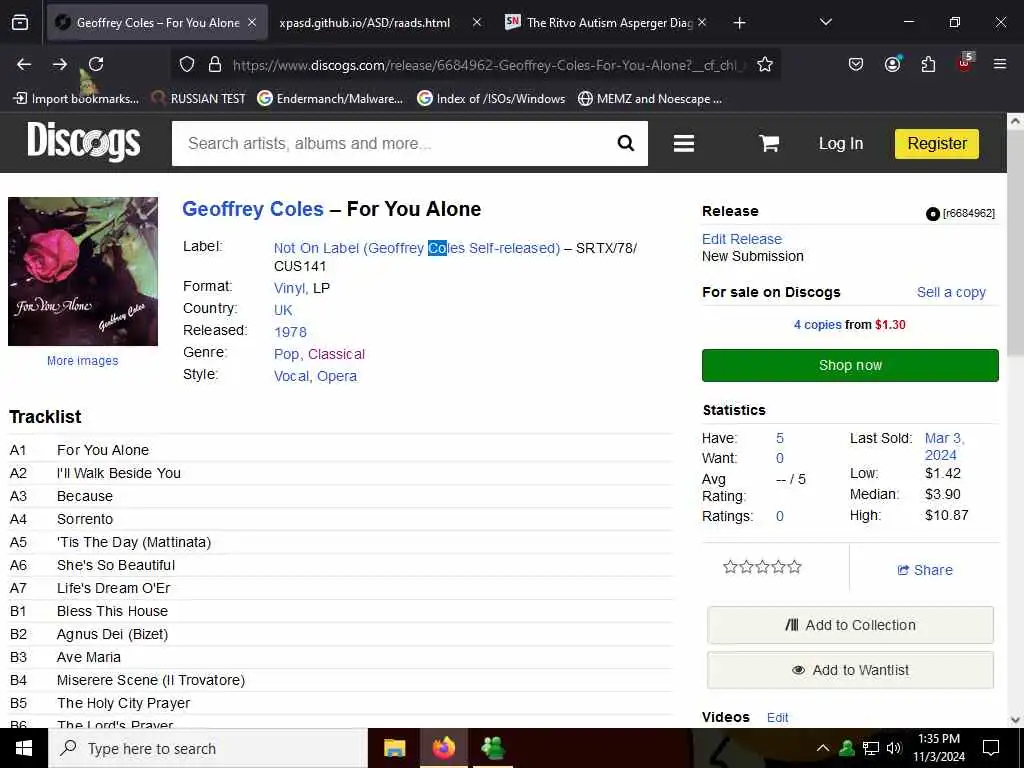Image resolution: width=1024 pixels, height=768 pixels.
Task: Open the Import bookmarks bookmark
Action: (76, 99)
